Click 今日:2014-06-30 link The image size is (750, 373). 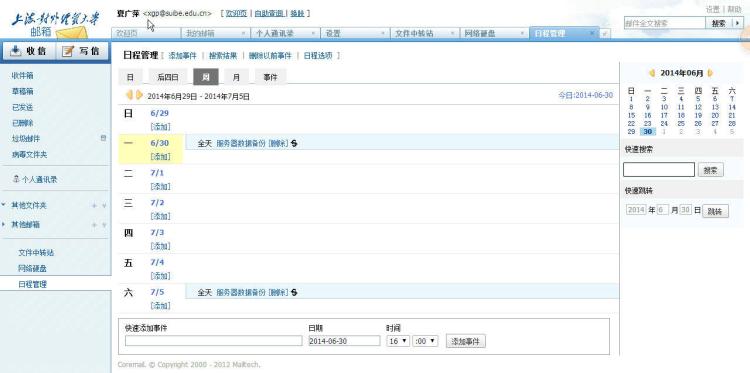pyautogui.click(x=585, y=95)
